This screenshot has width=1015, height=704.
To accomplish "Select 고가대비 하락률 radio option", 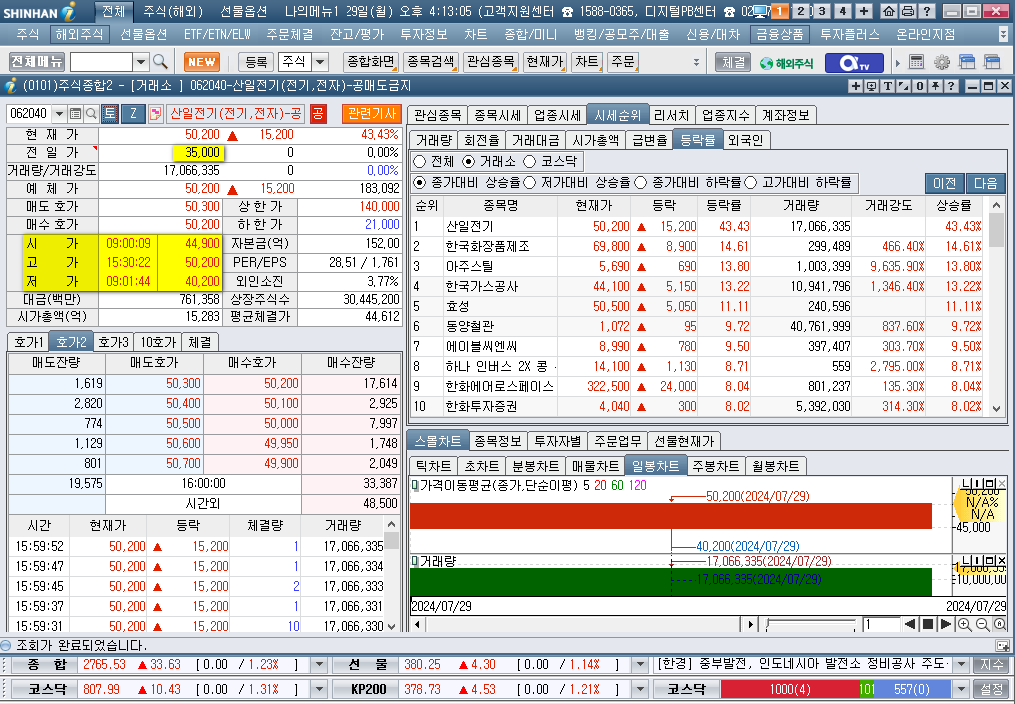I will (751, 182).
